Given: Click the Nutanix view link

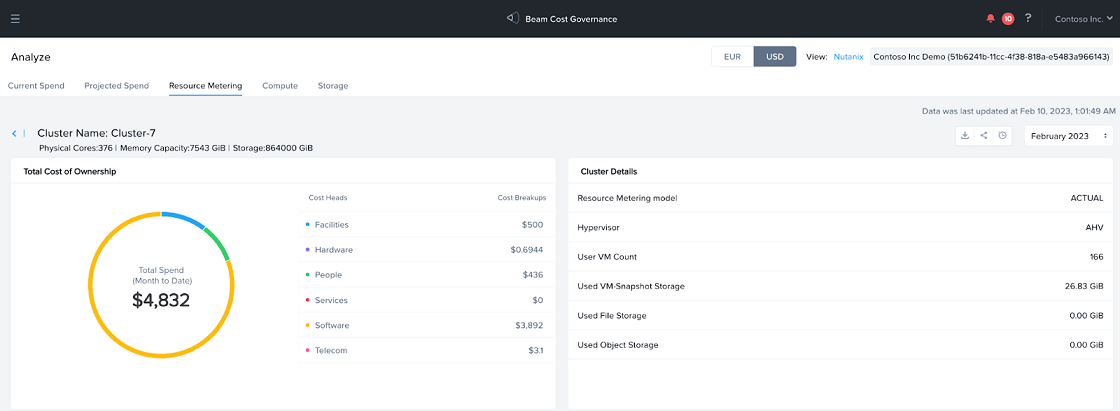Looking at the screenshot, I should [x=848, y=57].
